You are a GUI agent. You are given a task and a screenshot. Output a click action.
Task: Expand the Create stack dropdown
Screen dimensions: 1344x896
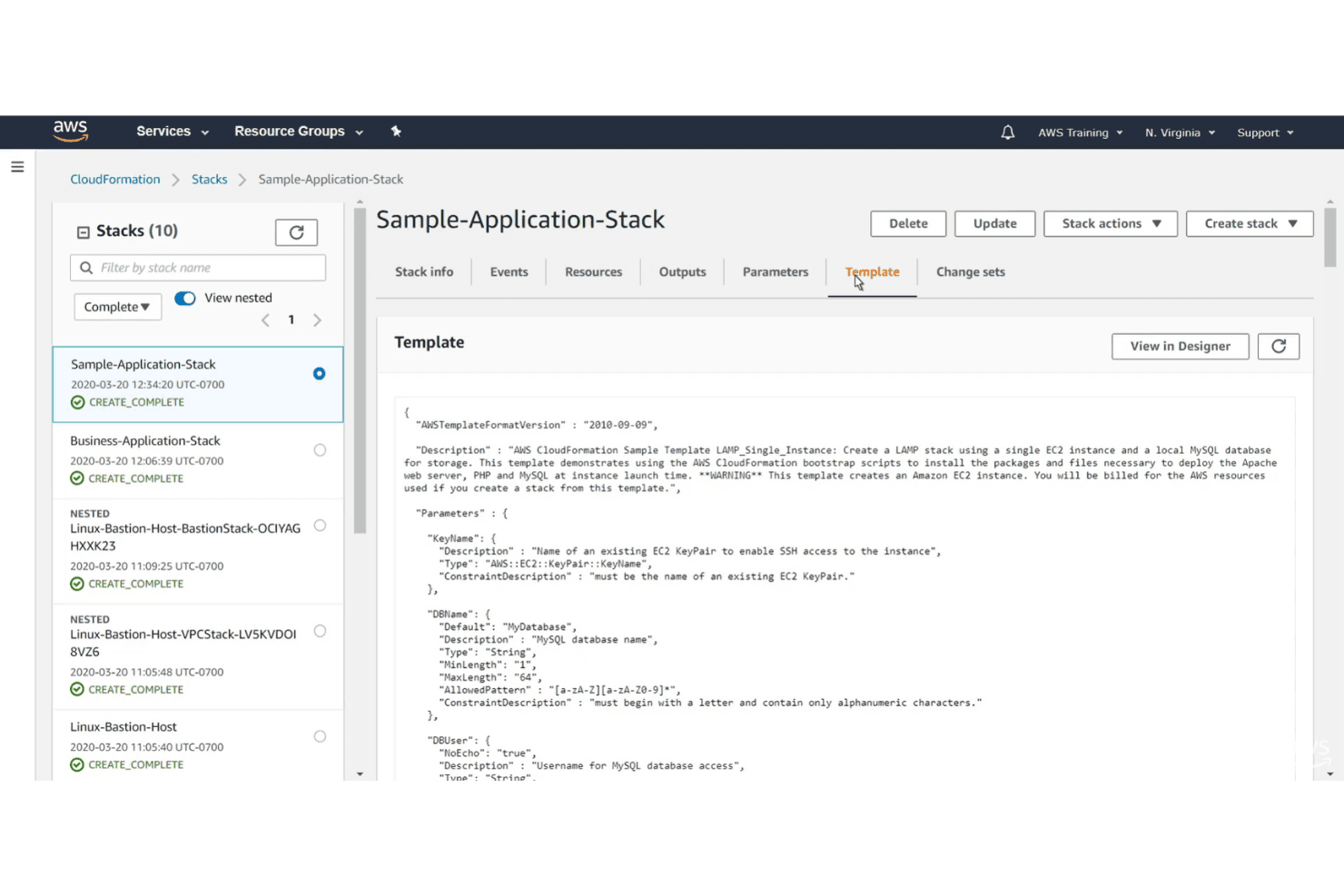(x=1250, y=223)
